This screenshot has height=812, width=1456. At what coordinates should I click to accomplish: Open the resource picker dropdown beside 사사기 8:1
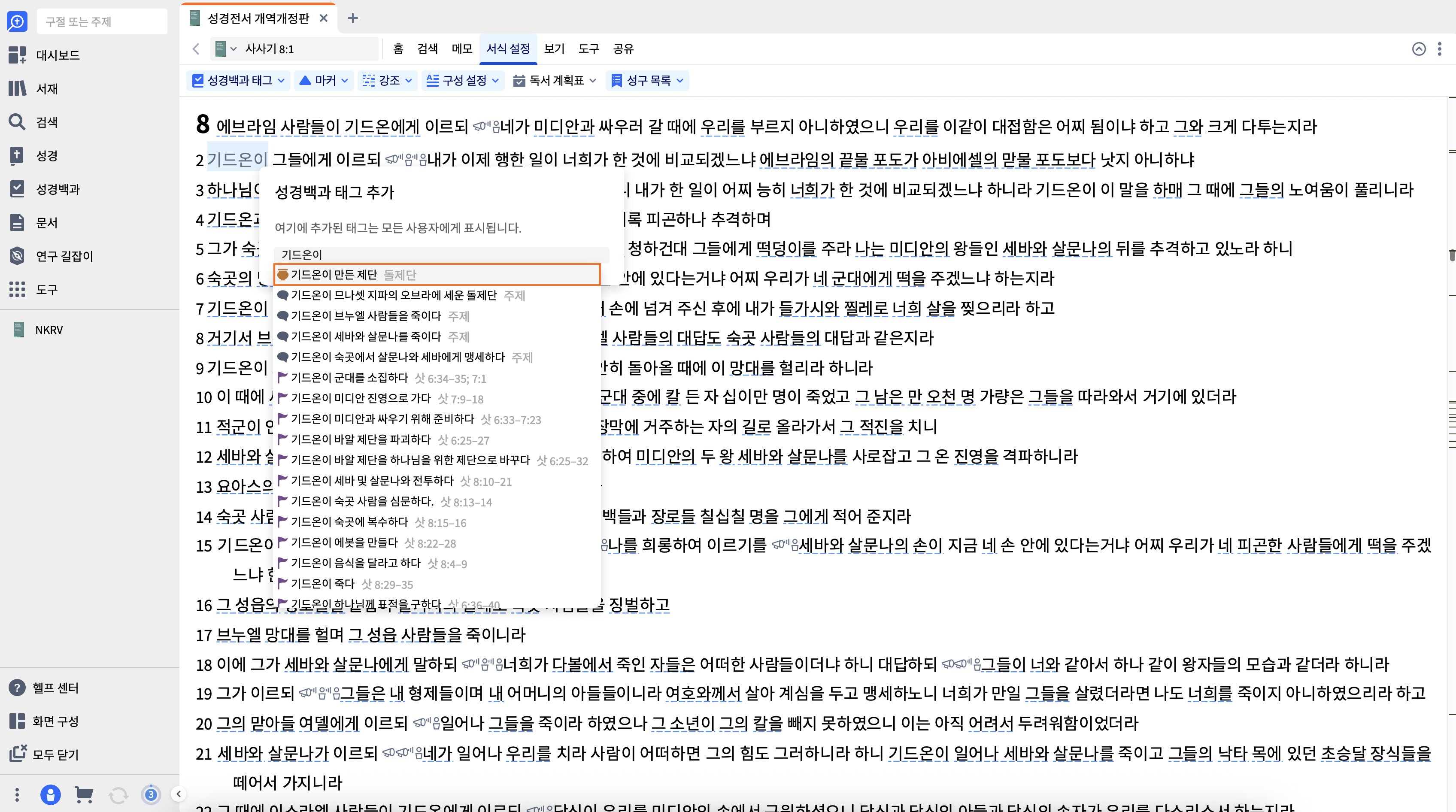226,48
